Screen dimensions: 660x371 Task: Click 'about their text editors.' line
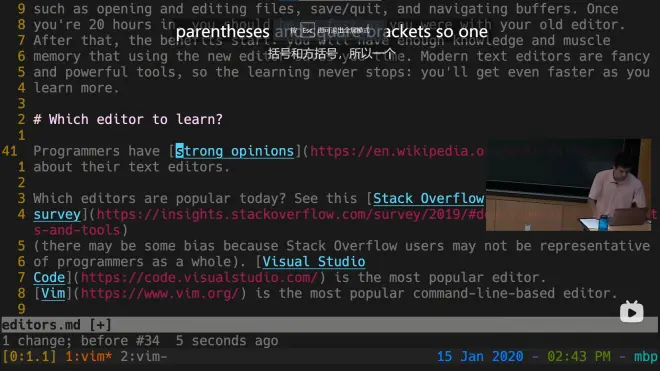tap(132, 167)
